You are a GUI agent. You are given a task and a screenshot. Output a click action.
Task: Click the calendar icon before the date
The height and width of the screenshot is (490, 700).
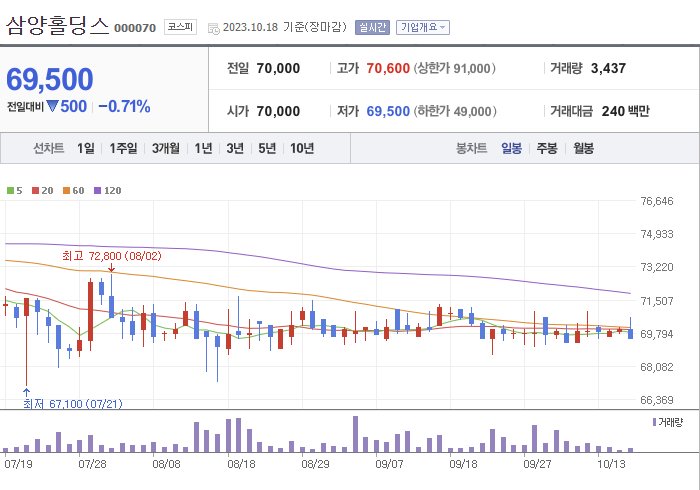(x=214, y=29)
